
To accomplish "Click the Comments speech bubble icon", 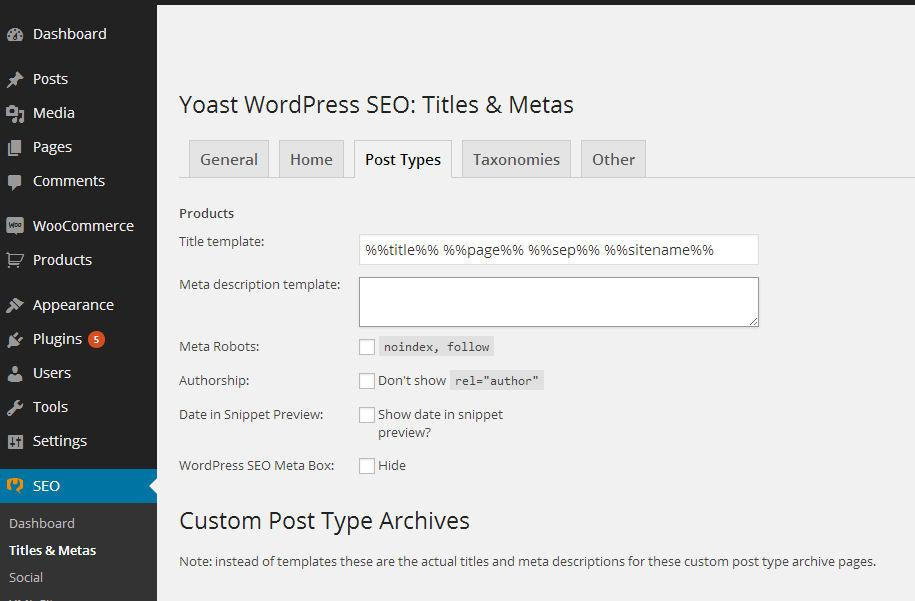I will pos(15,181).
